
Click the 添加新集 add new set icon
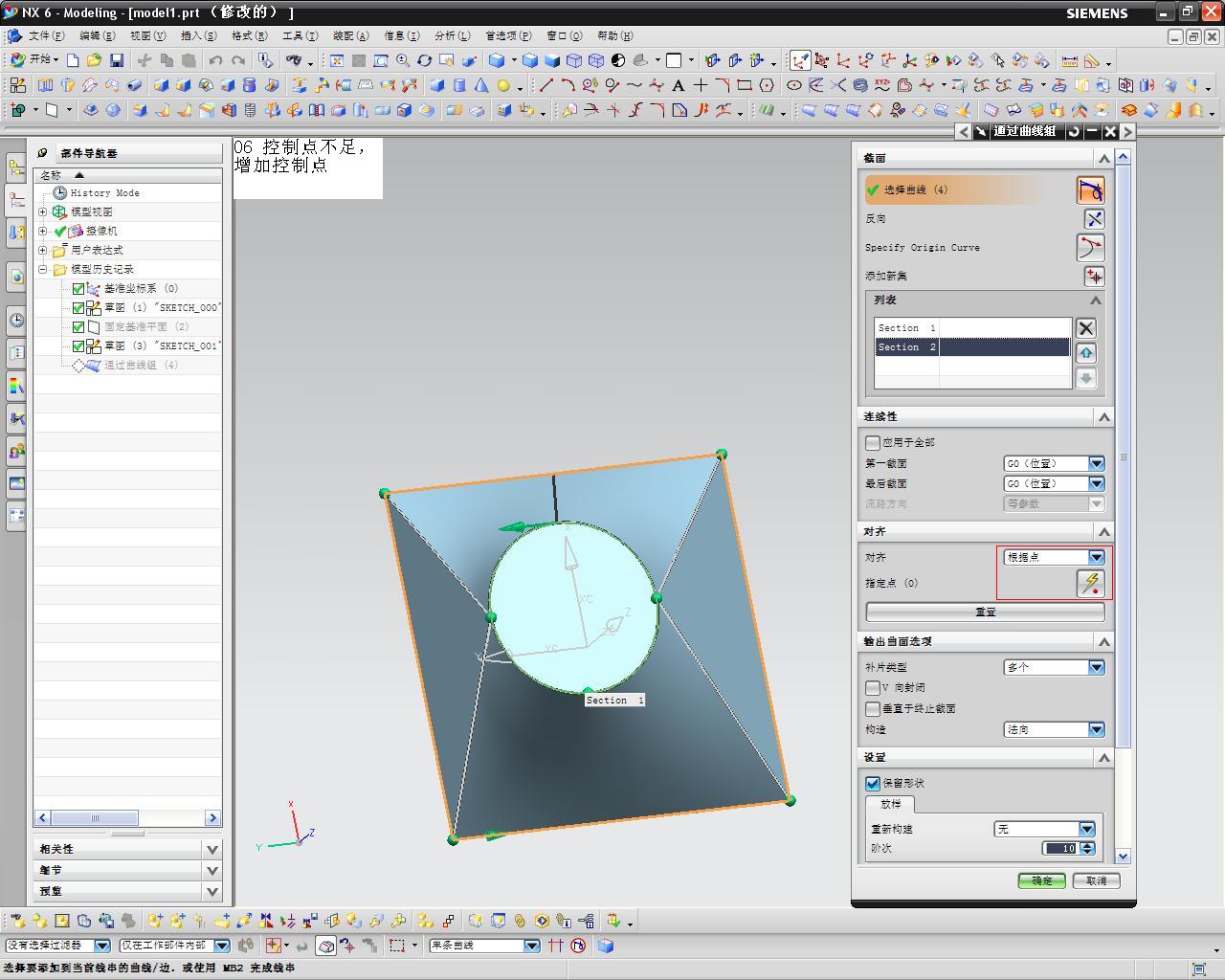[1094, 277]
